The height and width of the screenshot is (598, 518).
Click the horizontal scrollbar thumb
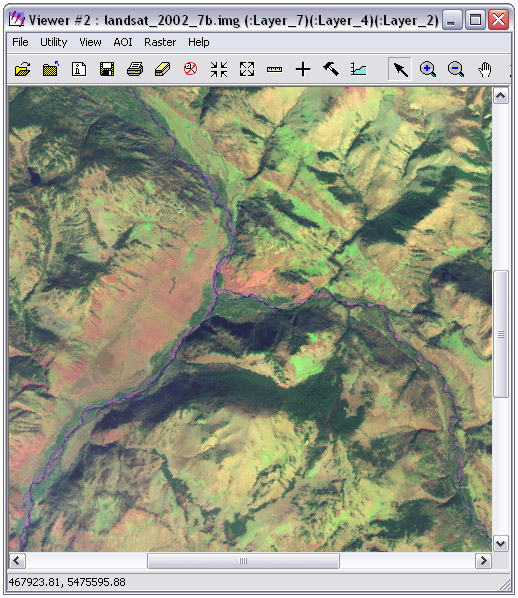243,561
